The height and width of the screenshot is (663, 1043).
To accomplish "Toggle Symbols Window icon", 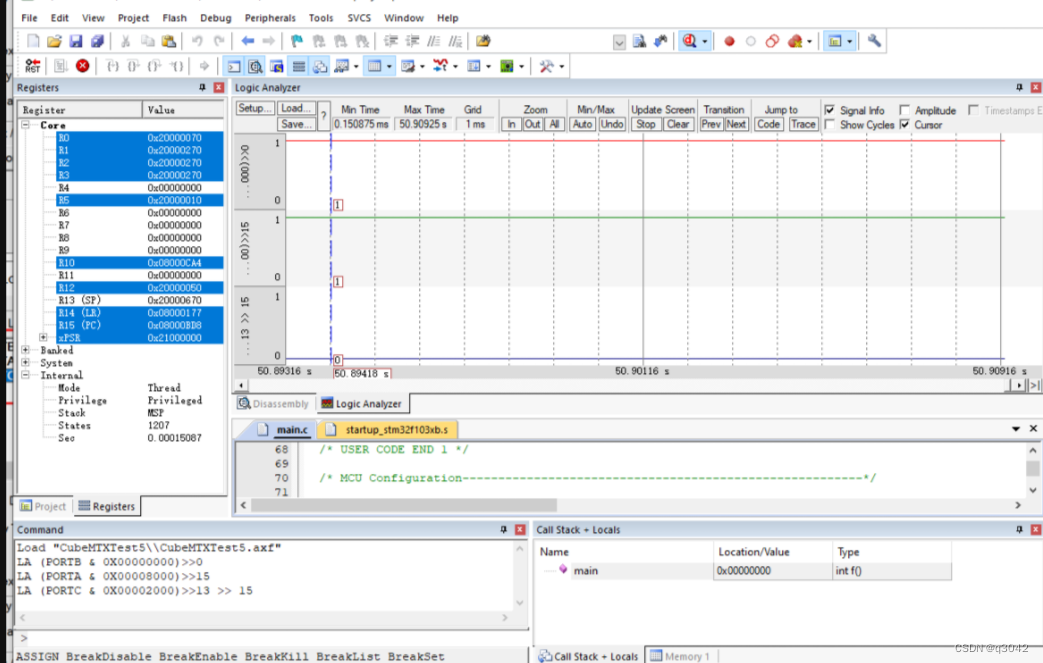I will [277, 66].
